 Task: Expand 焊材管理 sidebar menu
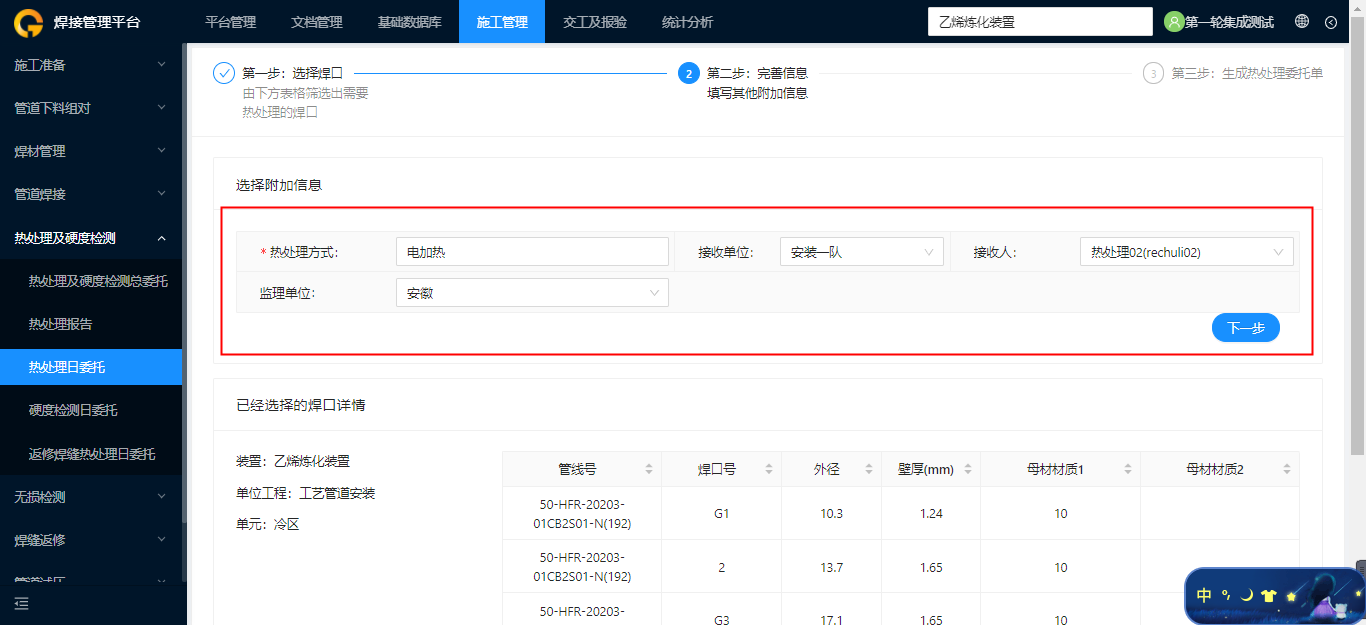point(91,151)
